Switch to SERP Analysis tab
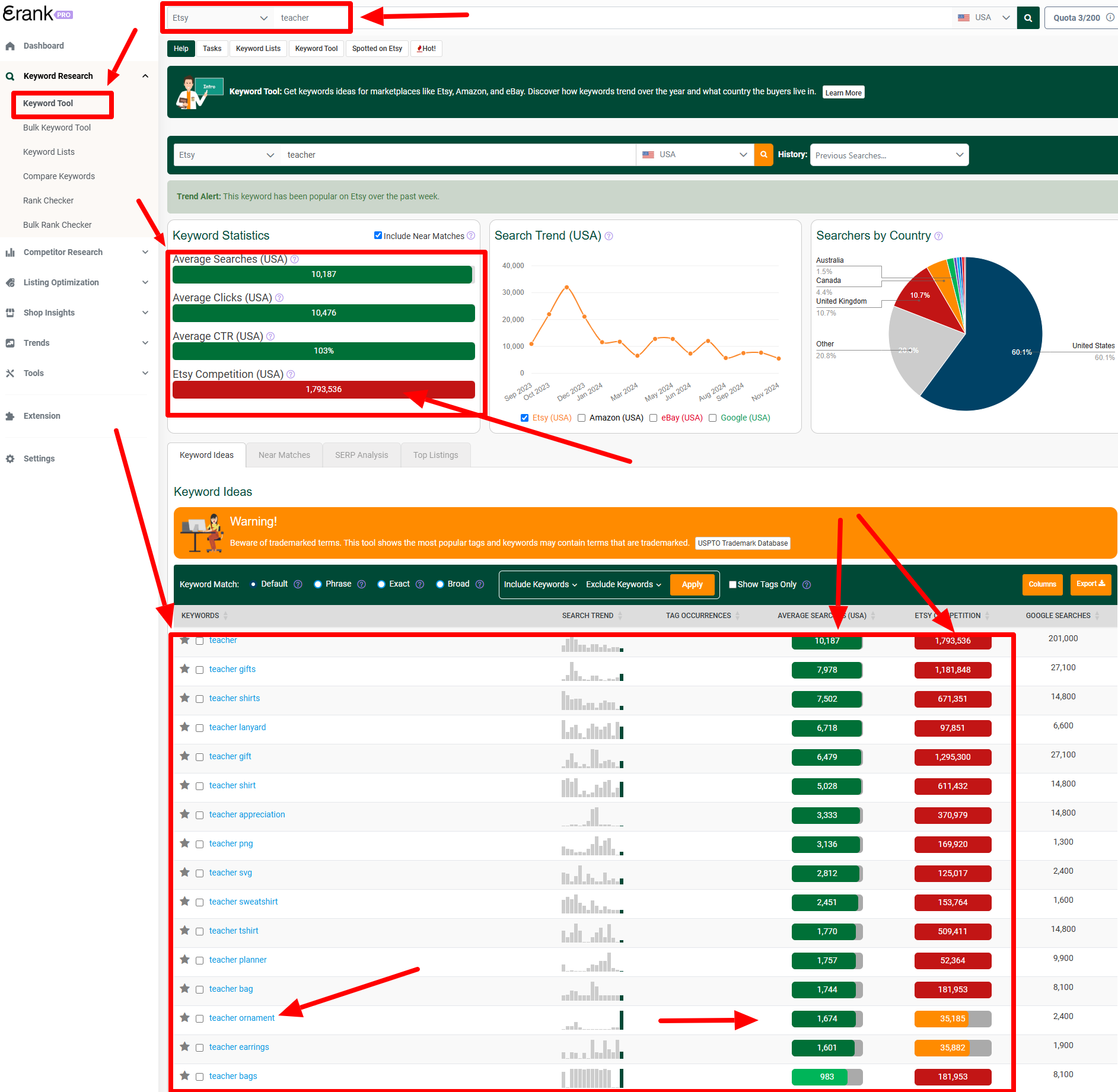This screenshot has height=1092, width=1118. 361,455
